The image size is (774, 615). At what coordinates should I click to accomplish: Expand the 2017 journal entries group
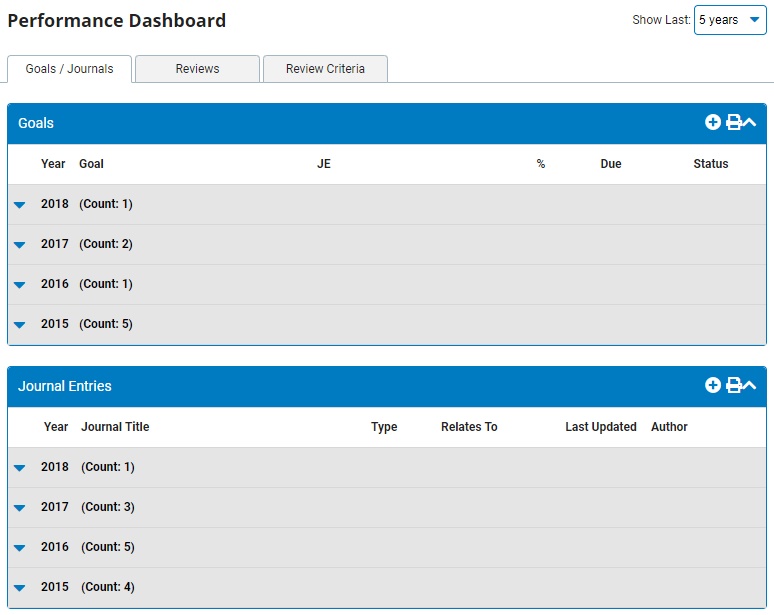click(x=19, y=508)
